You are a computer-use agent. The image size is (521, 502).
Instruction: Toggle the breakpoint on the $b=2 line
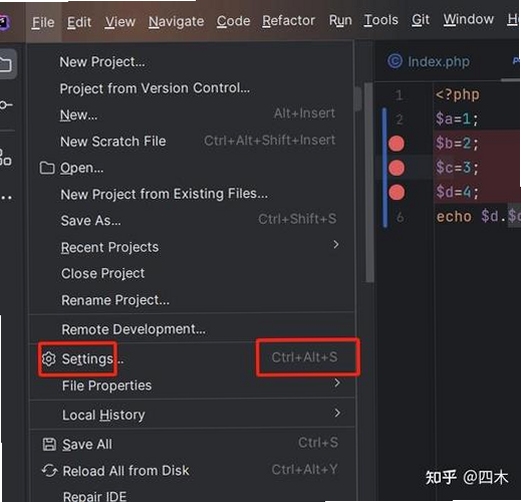[396, 144]
